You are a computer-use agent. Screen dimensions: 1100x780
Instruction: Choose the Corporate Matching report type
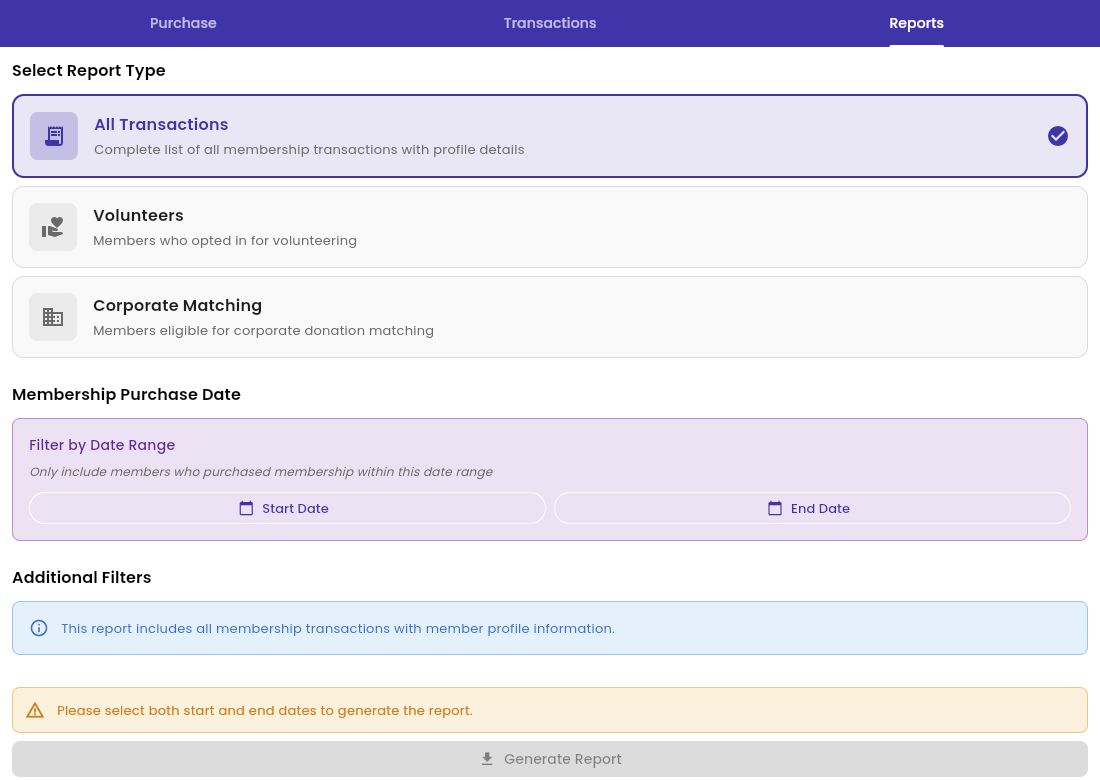550,317
